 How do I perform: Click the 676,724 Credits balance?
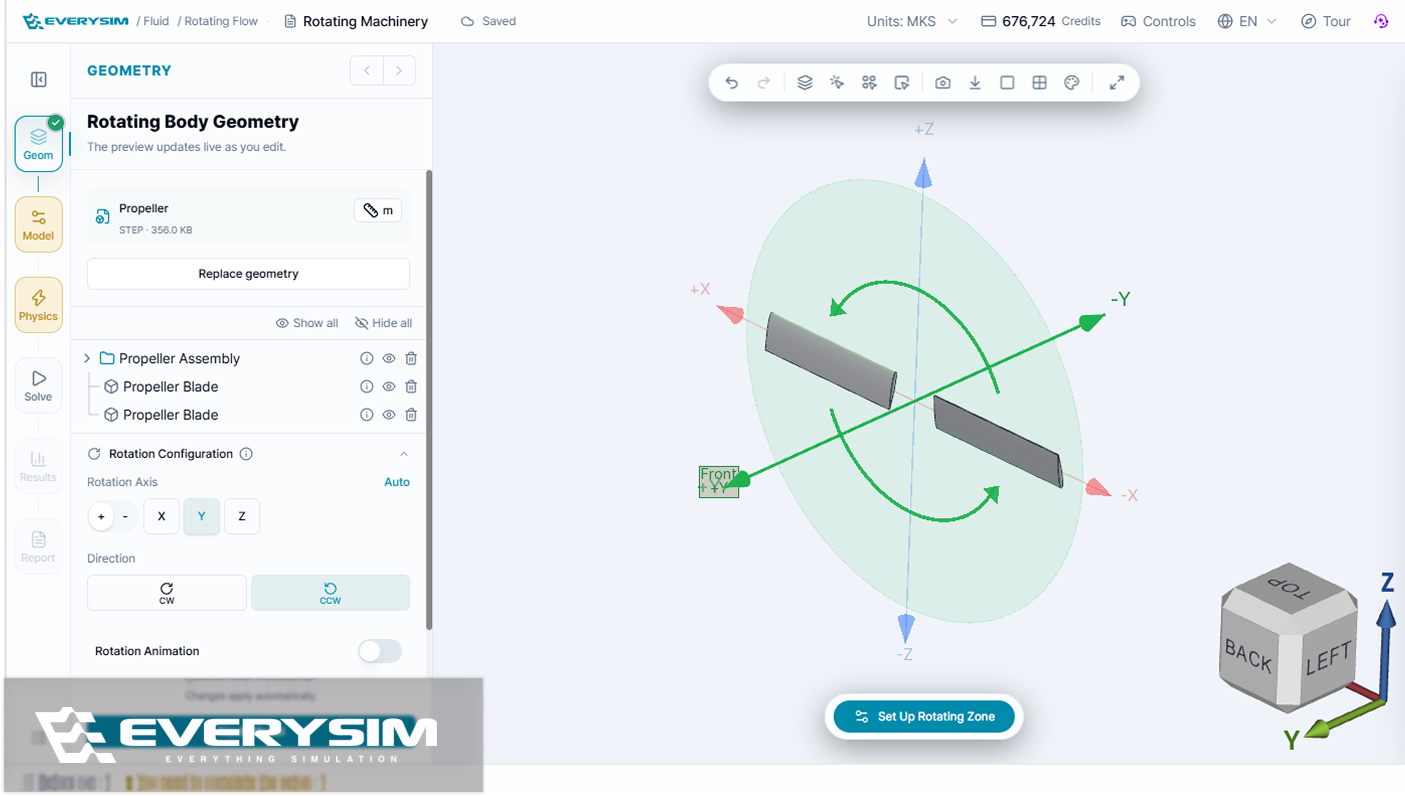coord(1041,21)
